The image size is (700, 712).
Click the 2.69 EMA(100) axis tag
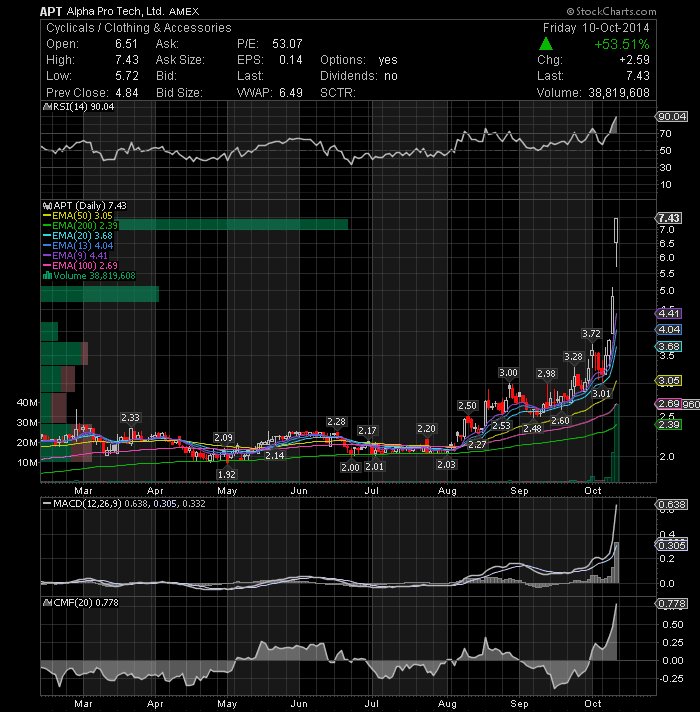coord(669,404)
